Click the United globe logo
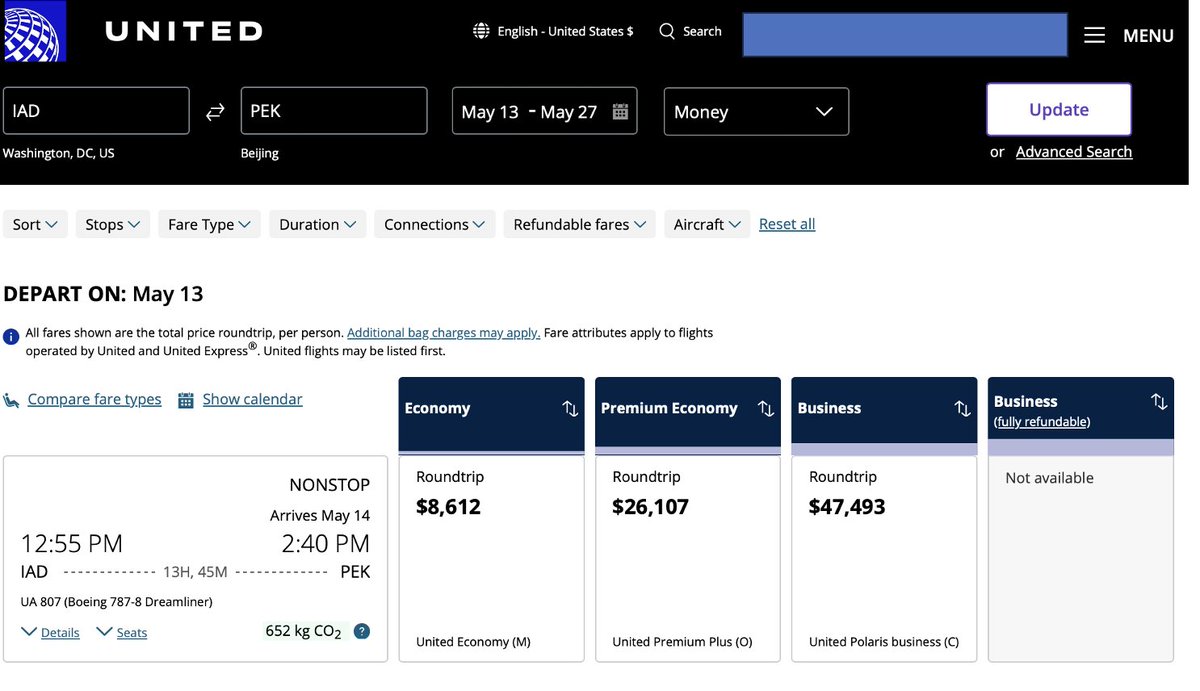1200x691 pixels. tap(34, 31)
